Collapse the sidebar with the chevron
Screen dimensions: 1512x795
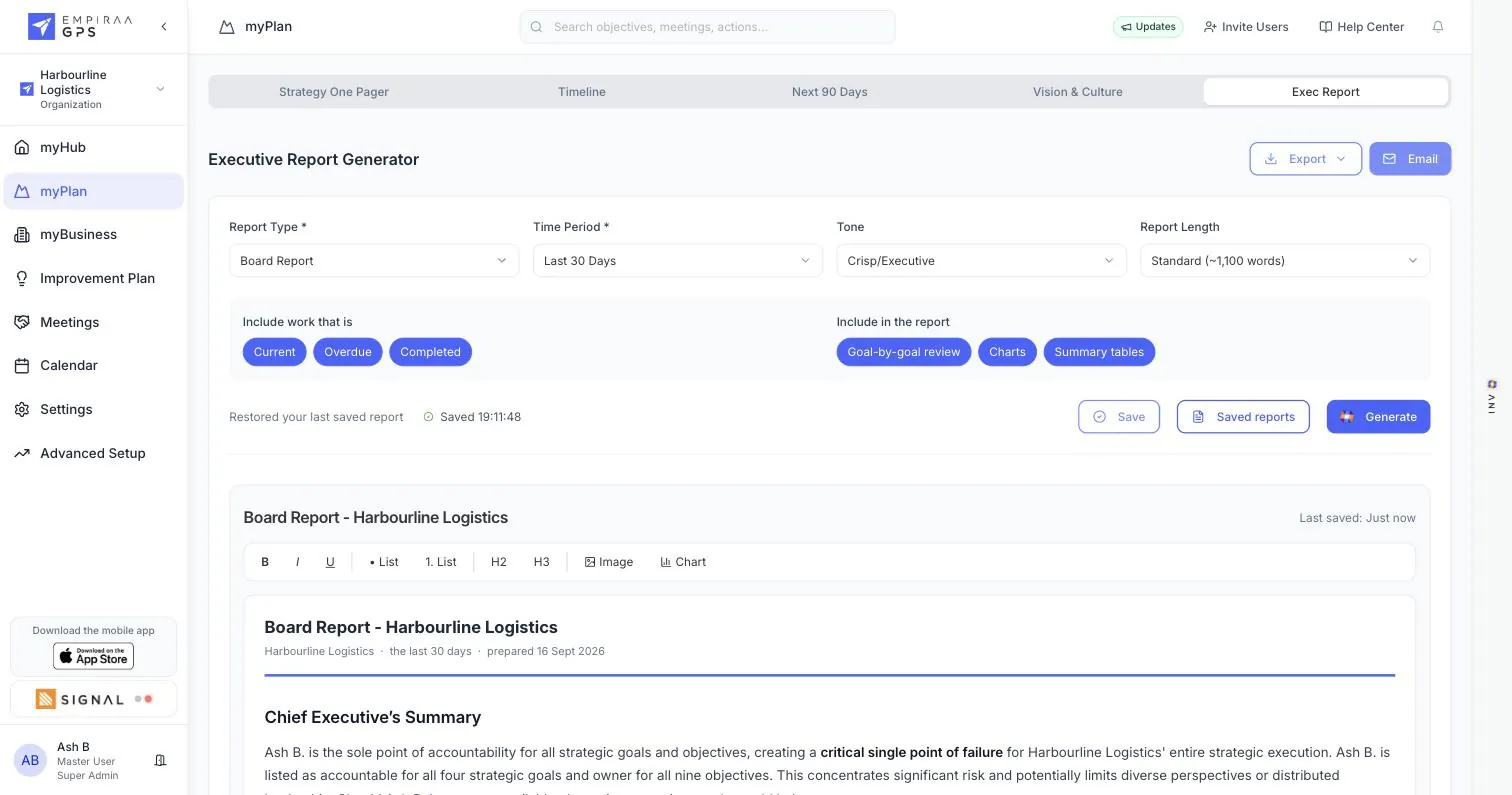point(164,27)
